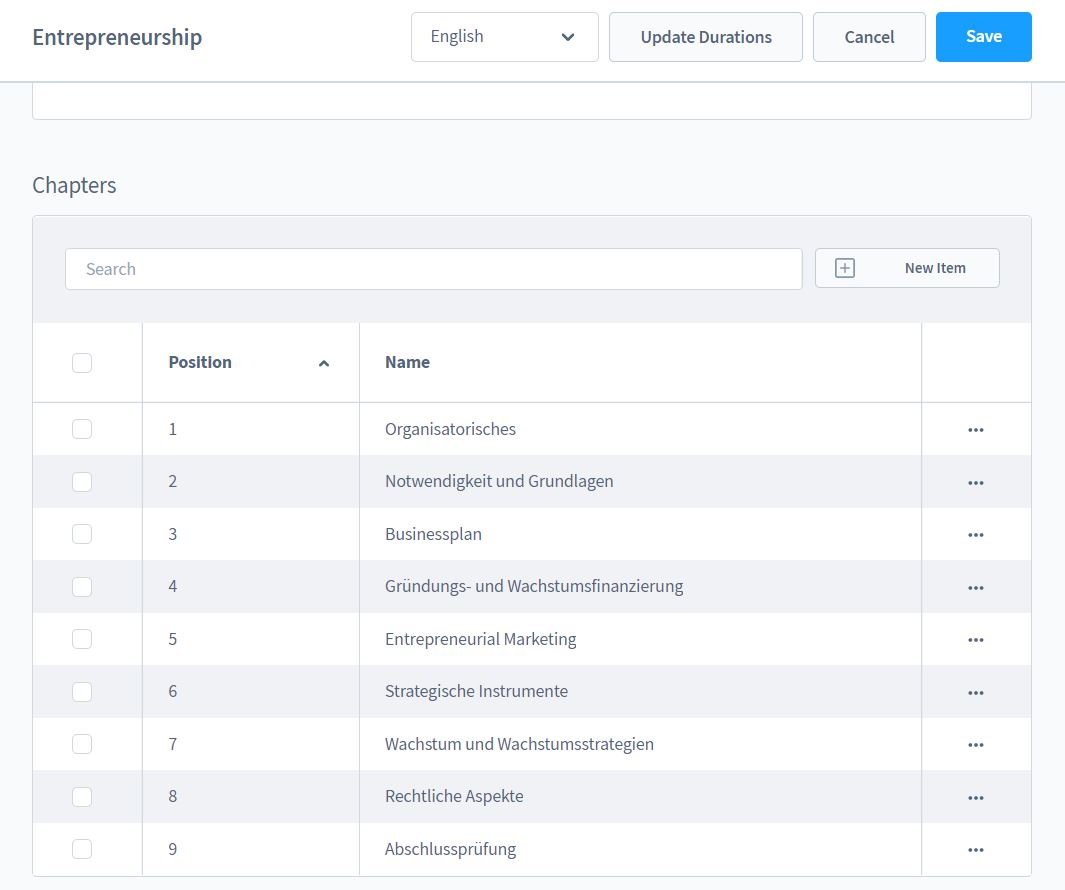This screenshot has height=890, width=1065.
Task: Sort by the Name column header
Action: click(407, 362)
